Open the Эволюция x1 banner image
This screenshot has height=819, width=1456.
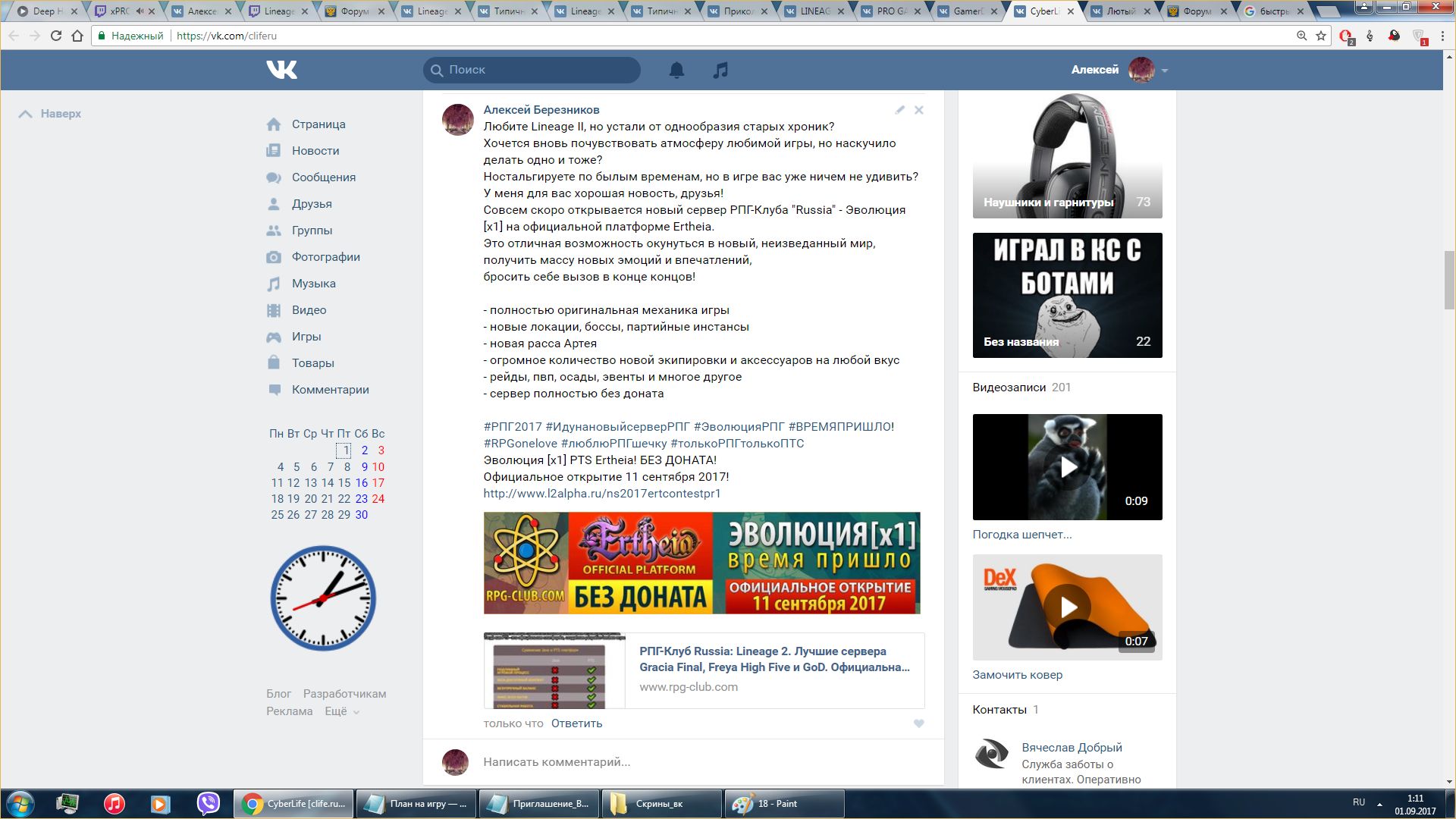pos(702,563)
